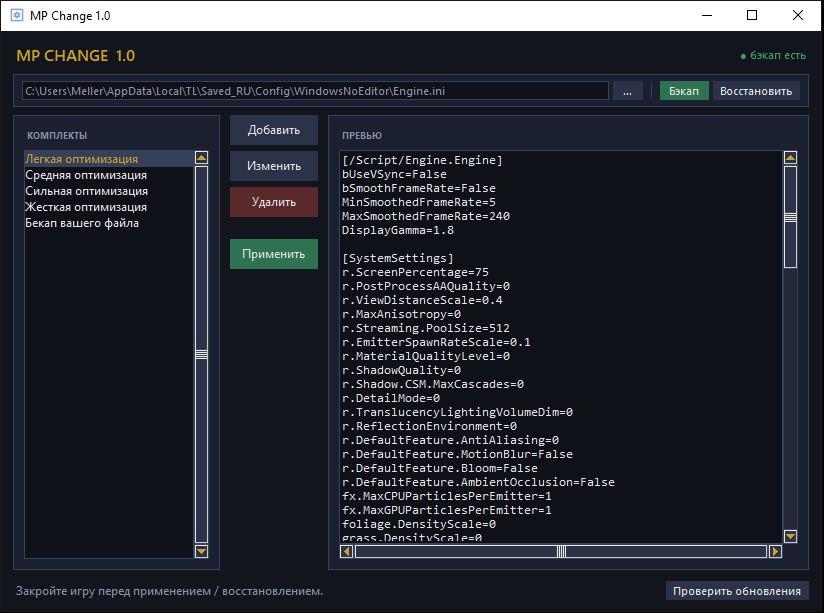Maximize the MP Change window
824x613 pixels.
[752, 15]
